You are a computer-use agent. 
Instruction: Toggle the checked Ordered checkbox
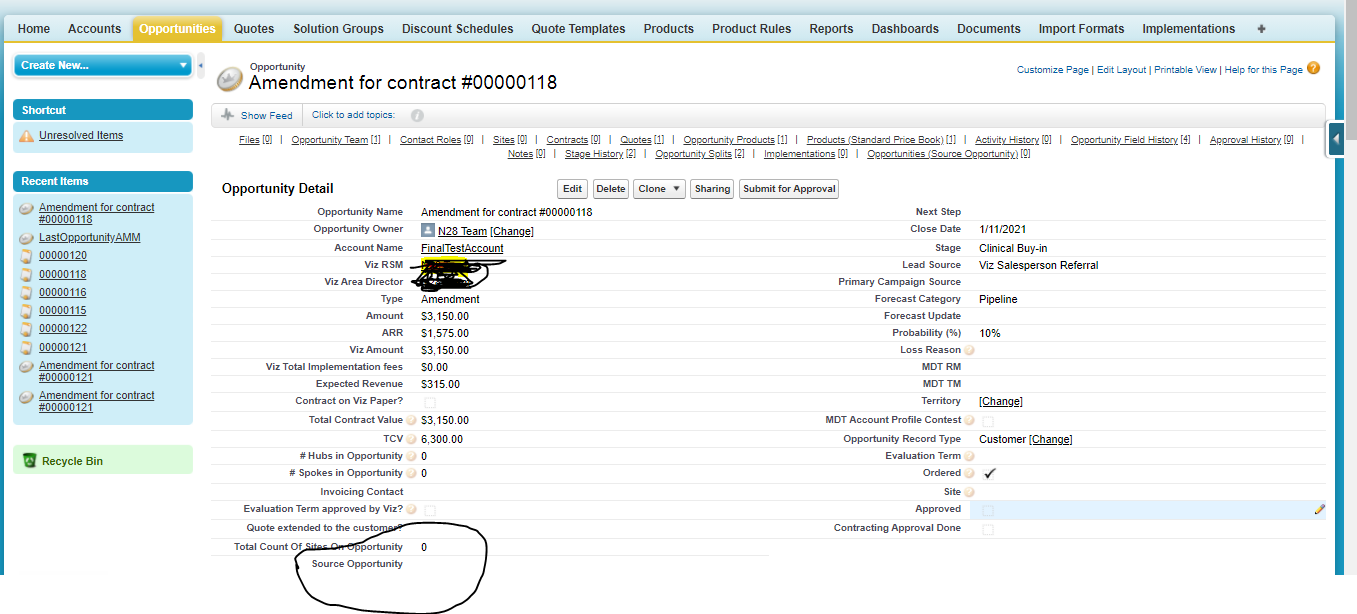click(989, 473)
